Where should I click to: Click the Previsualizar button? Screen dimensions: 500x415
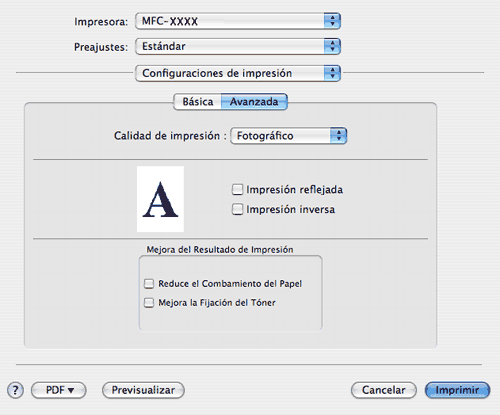(143, 390)
